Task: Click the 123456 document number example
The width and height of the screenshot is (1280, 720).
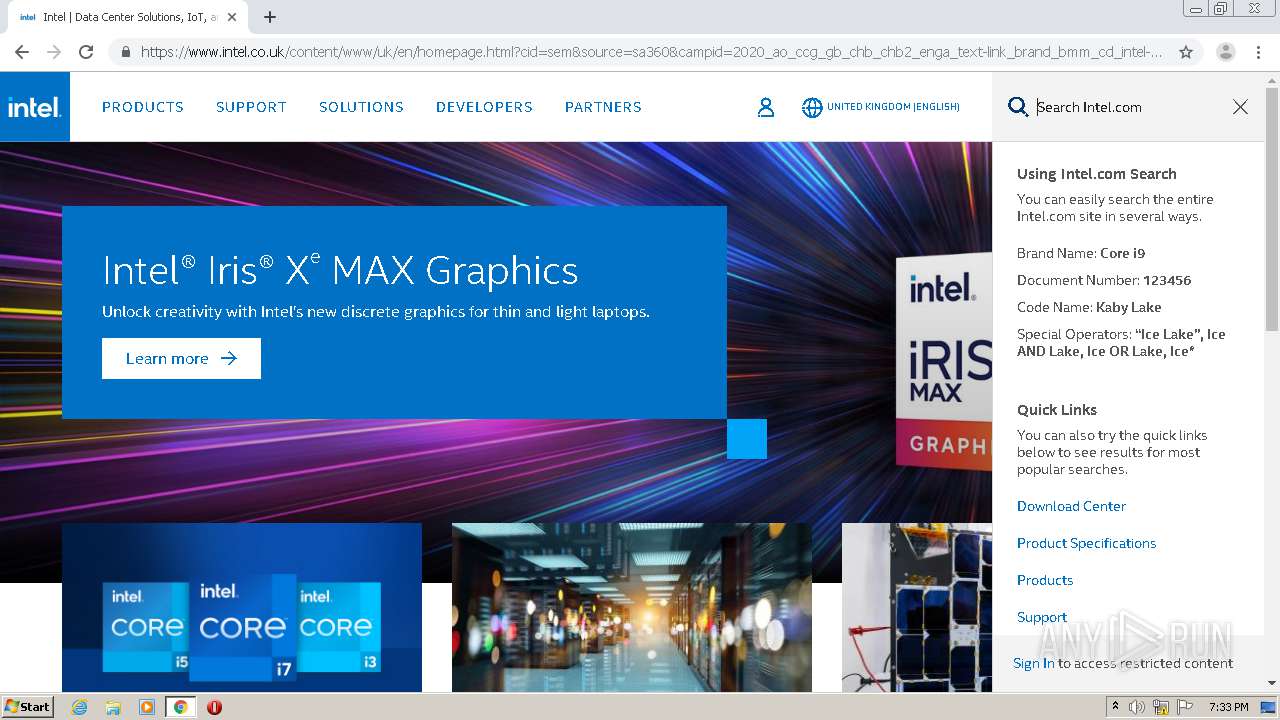Action: coord(1167,280)
